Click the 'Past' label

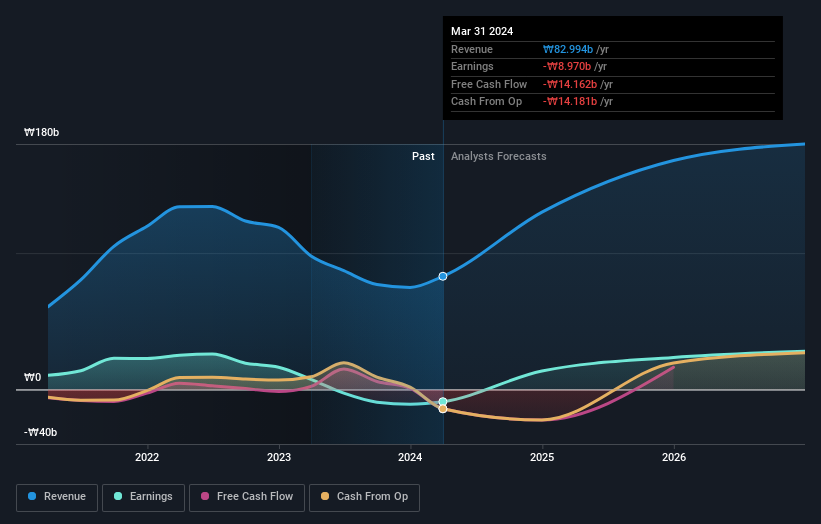423,157
